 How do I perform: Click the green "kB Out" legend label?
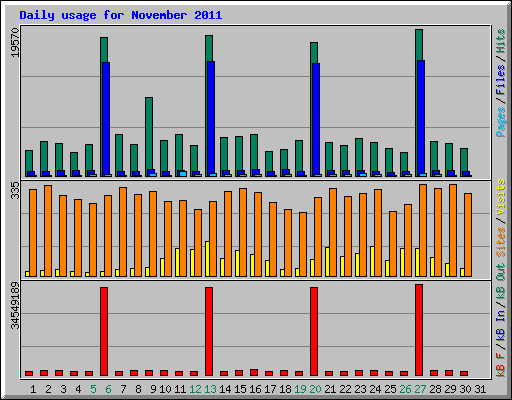click(501, 281)
